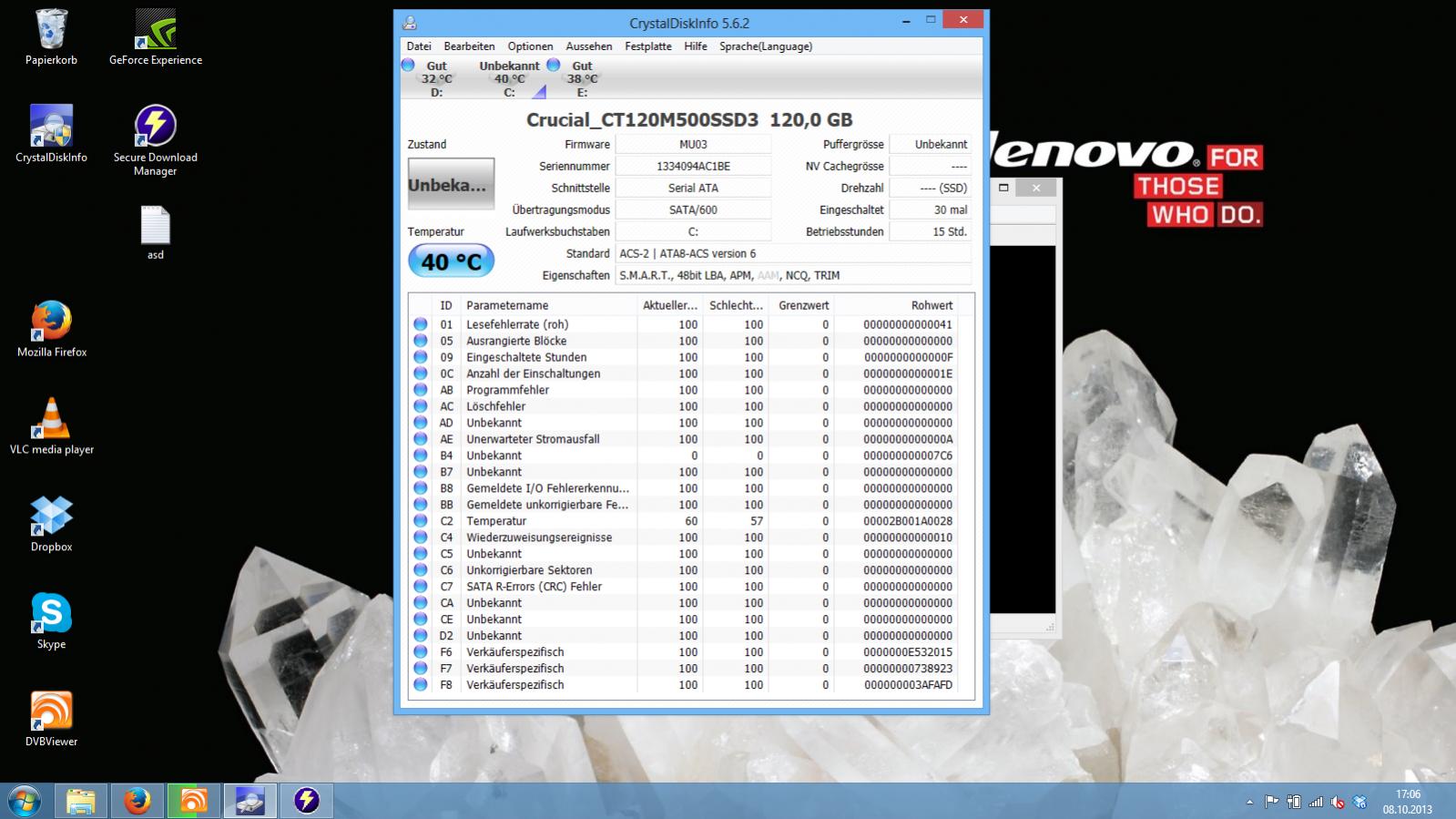Show hidden tray icons arrow

pos(1249,803)
